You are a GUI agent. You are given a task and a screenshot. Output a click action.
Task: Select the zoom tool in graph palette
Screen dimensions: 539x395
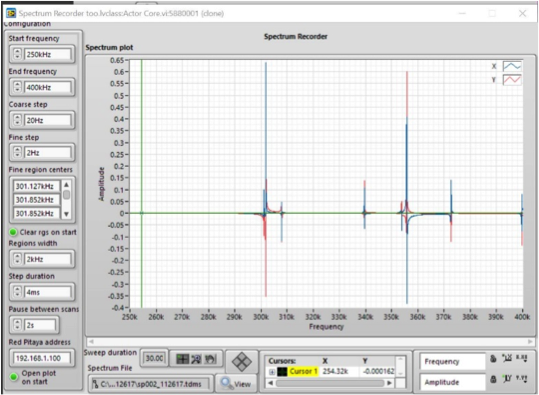point(196,359)
